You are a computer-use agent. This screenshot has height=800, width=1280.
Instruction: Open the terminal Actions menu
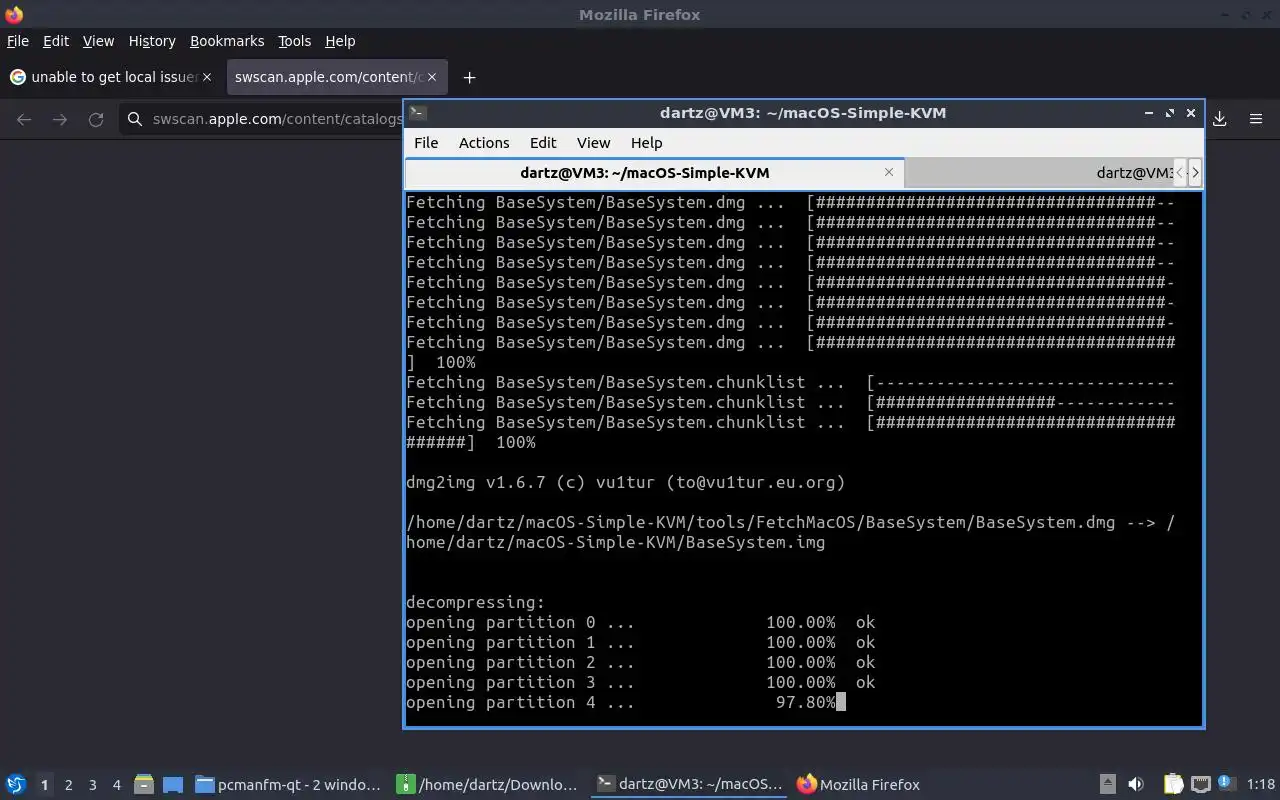point(484,143)
